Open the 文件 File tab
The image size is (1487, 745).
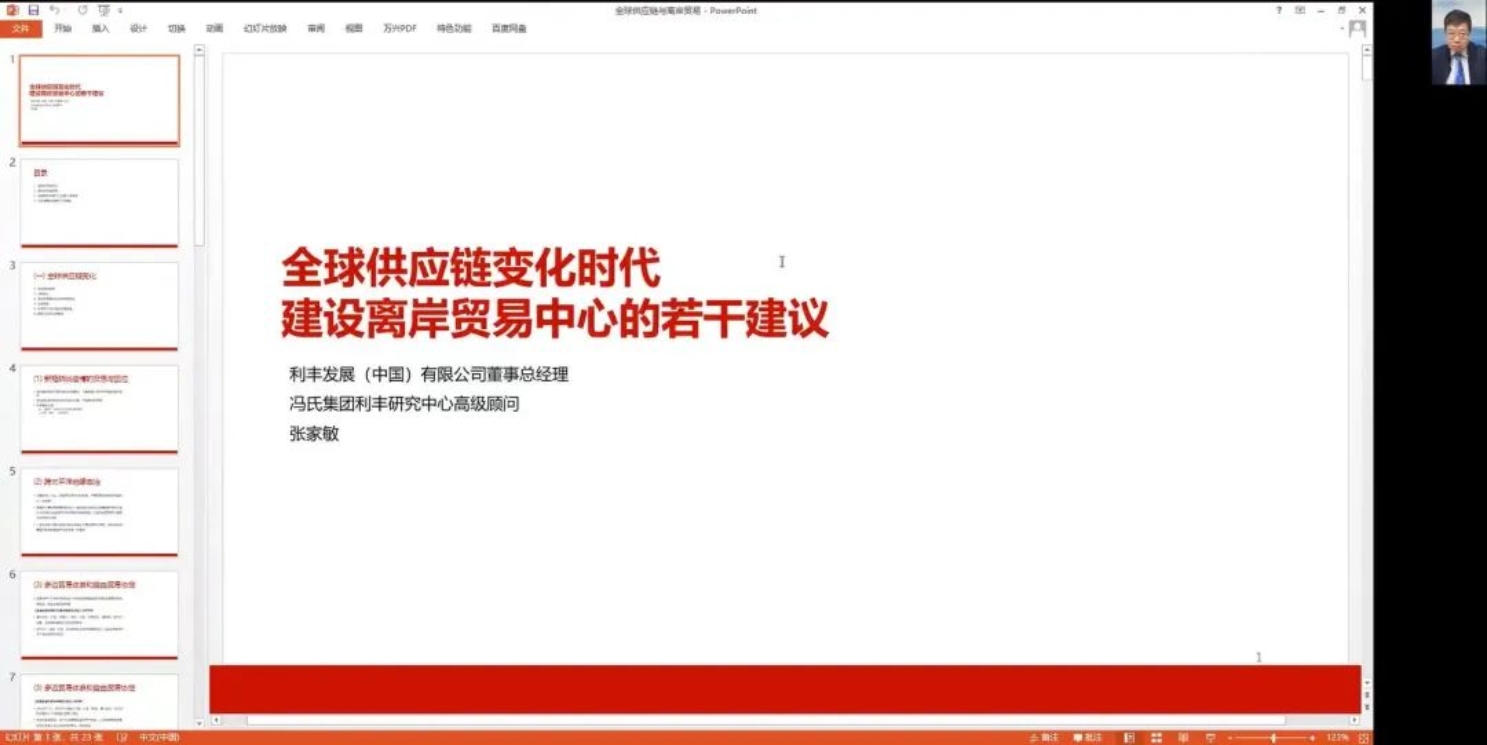point(21,29)
